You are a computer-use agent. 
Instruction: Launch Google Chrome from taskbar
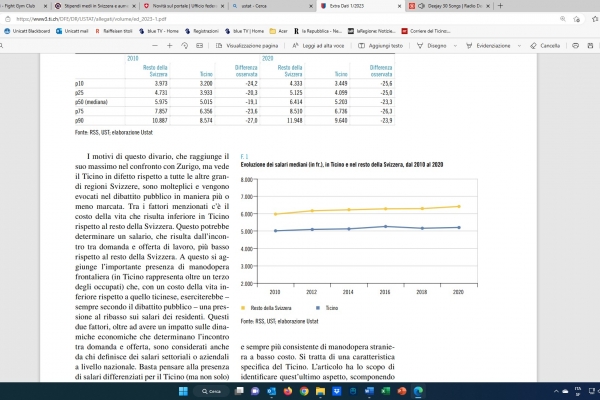(304, 391)
